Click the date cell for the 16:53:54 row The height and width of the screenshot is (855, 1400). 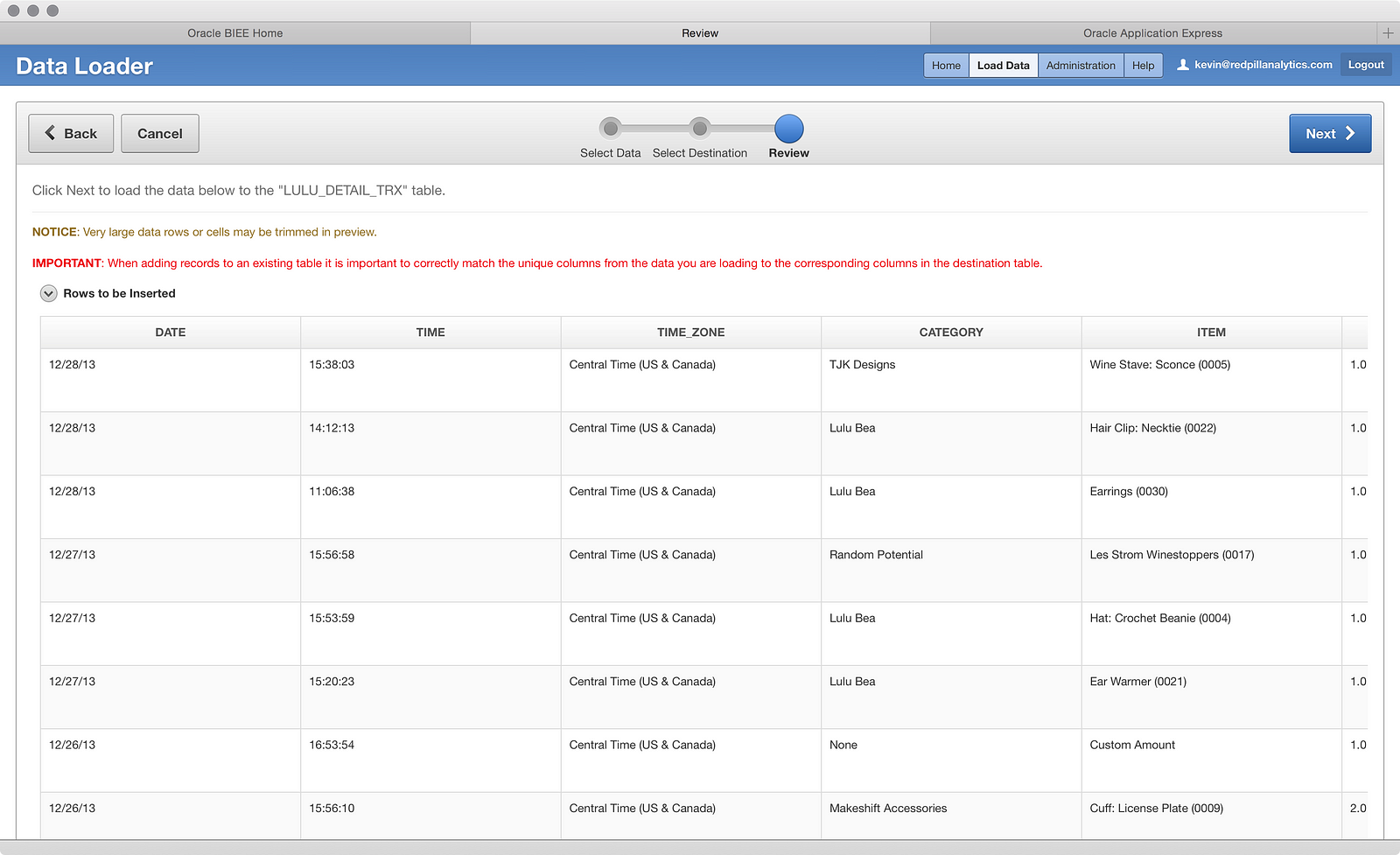click(171, 761)
